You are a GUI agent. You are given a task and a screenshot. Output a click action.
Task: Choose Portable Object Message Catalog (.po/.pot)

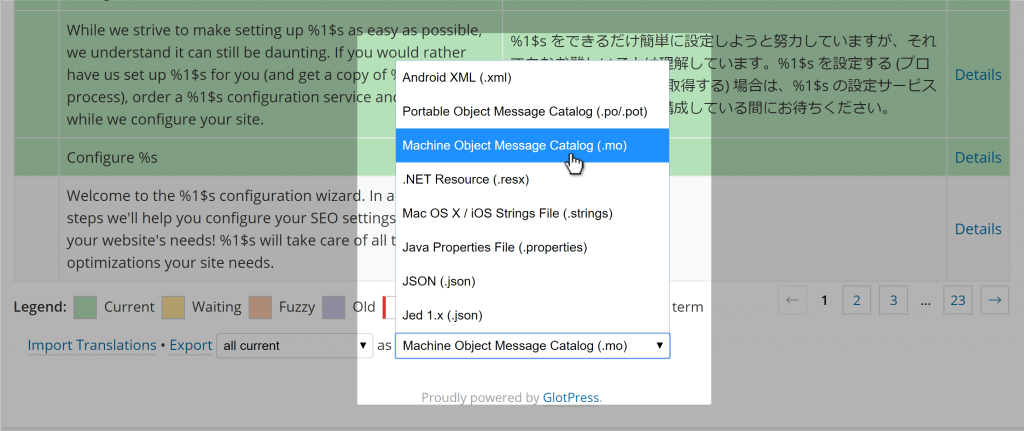532,112
